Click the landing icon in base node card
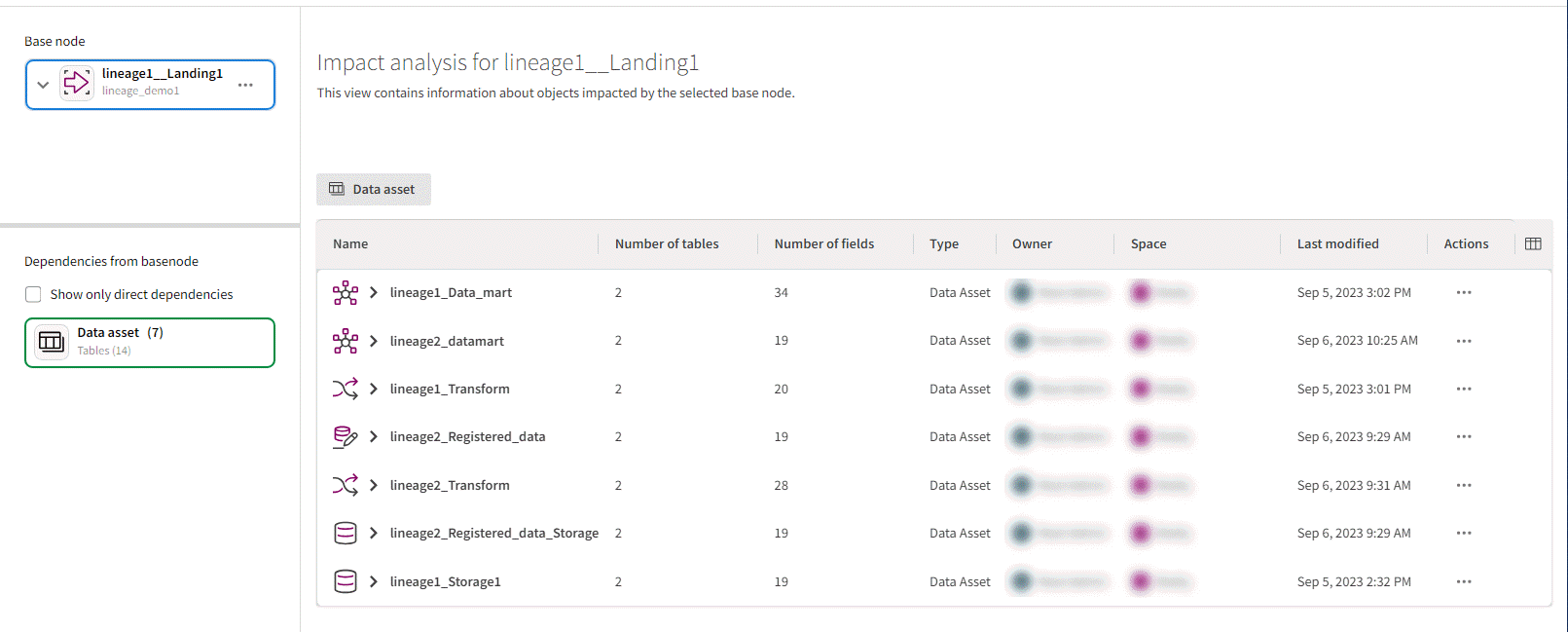 [77, 84]
